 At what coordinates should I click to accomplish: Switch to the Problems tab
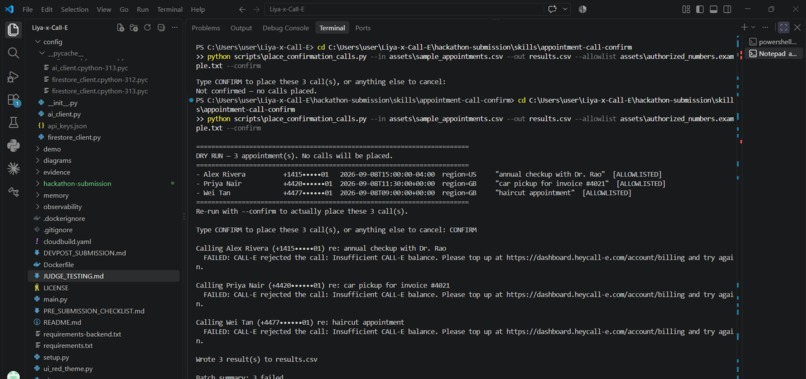pyautogui.click(x=206, y=28)
